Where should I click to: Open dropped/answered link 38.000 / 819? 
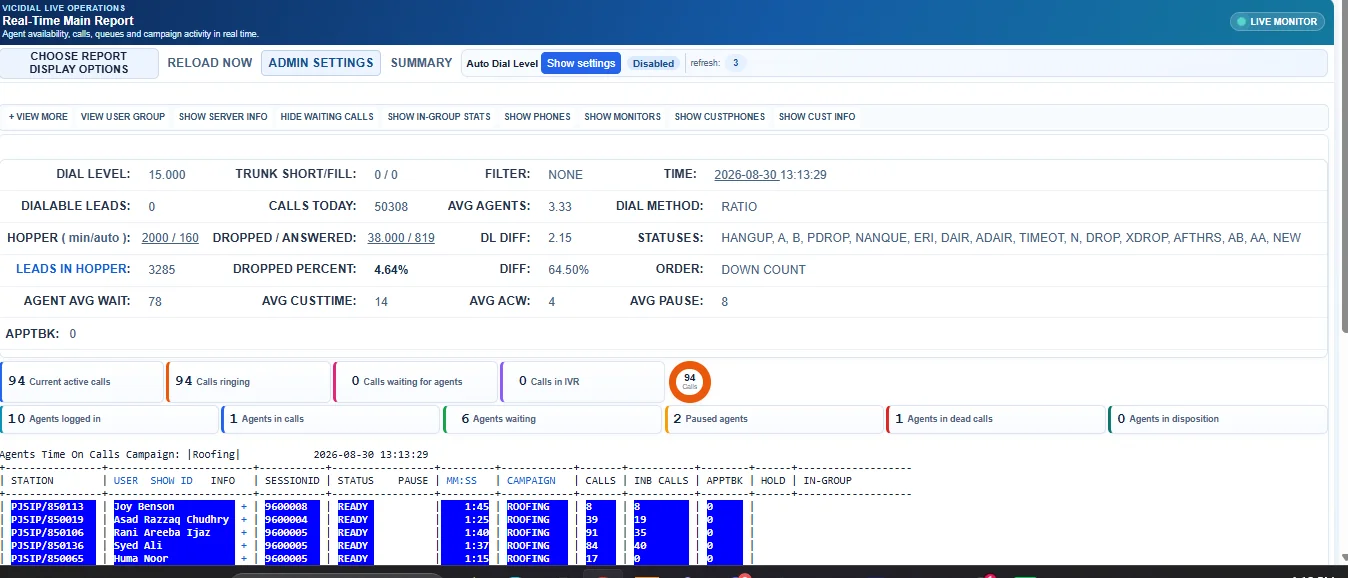pyautogui.click(x=401, y=239)
